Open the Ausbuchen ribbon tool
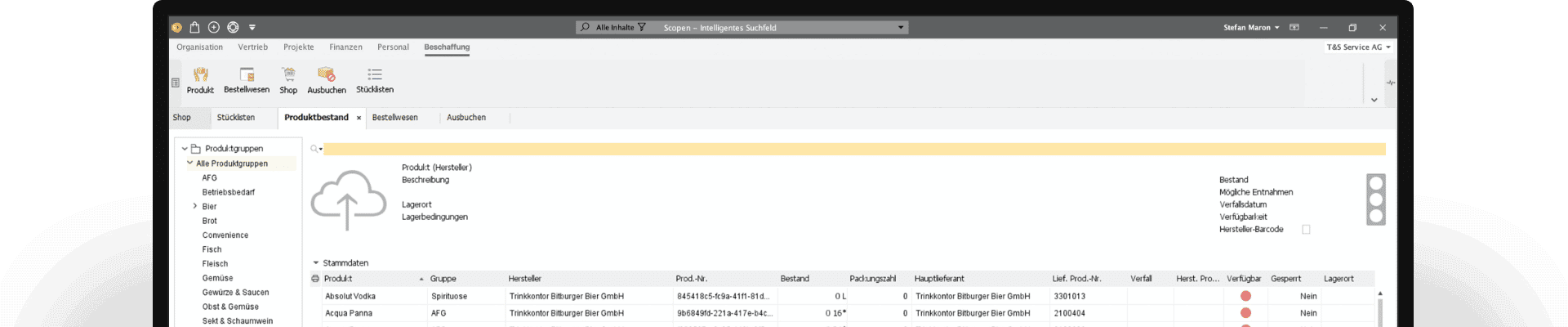Image resolution: width=1568 pixels, height=327 pixels. [x=327, y=80]
